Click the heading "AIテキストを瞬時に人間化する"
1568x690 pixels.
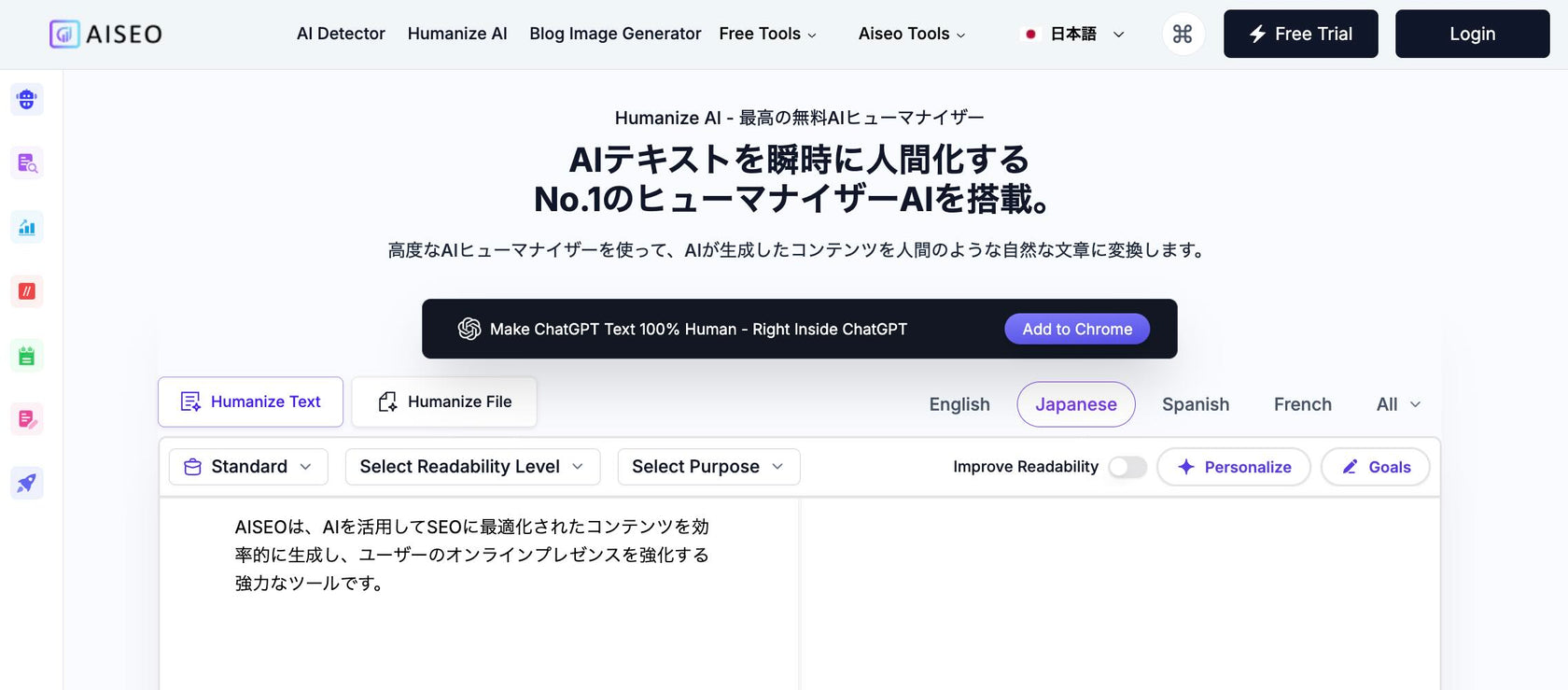(x=799, y=160)
